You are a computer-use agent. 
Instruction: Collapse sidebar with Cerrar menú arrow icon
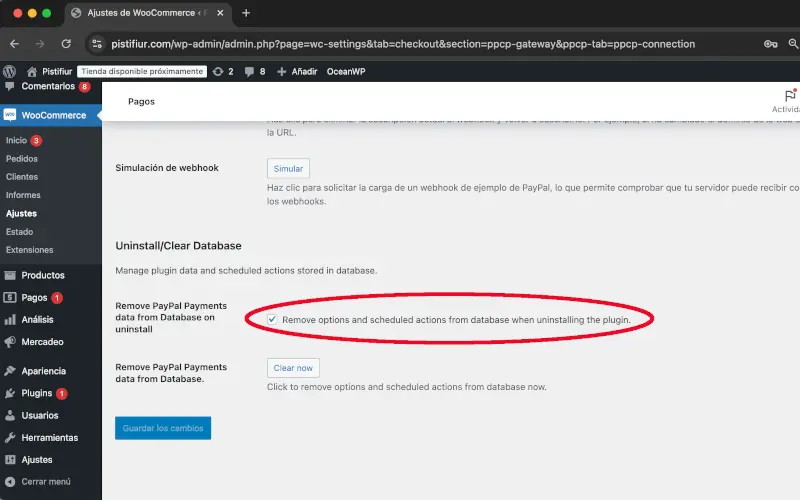tap(10, 482)
